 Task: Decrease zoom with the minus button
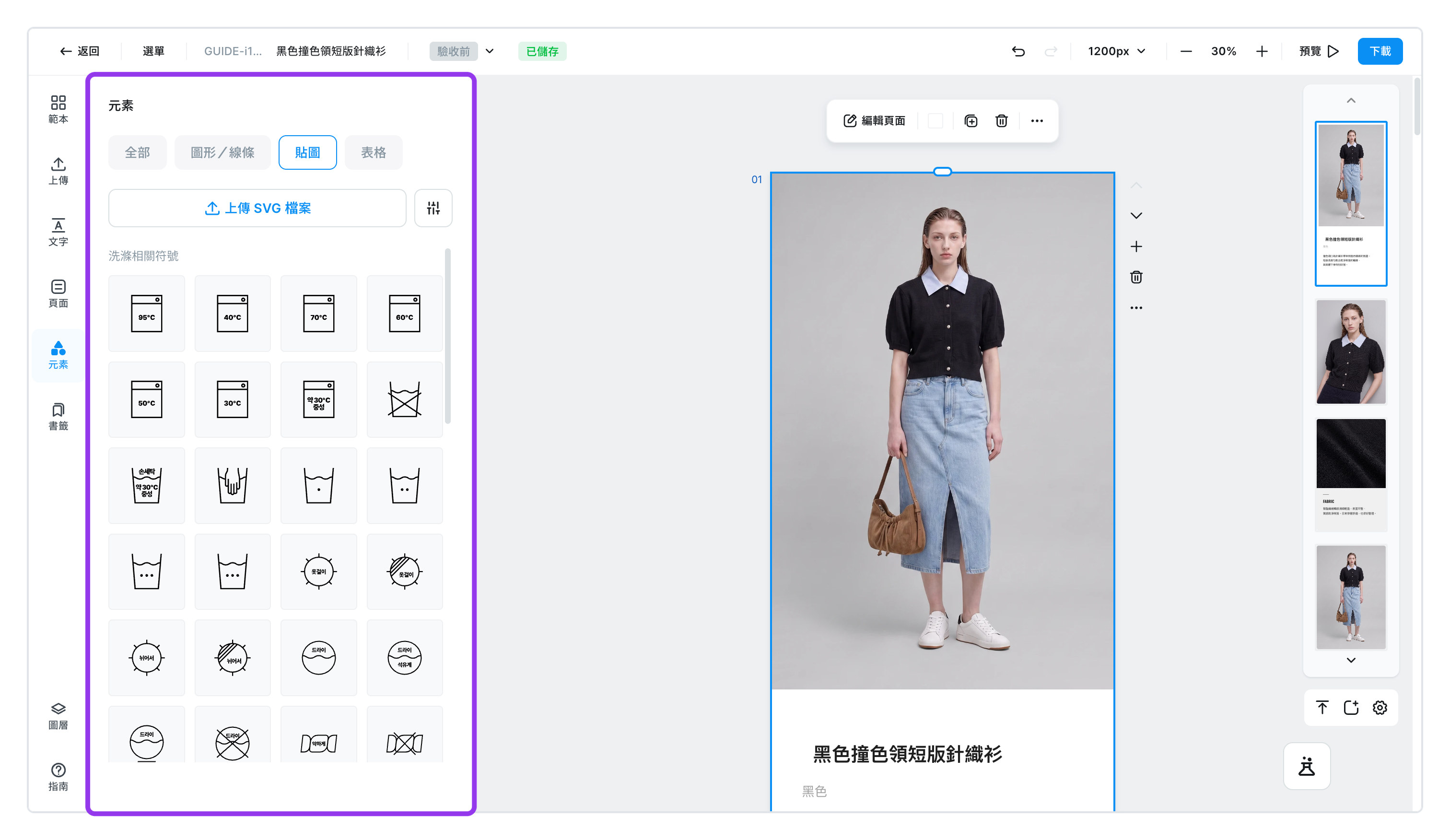click(x=1186, y=51)
